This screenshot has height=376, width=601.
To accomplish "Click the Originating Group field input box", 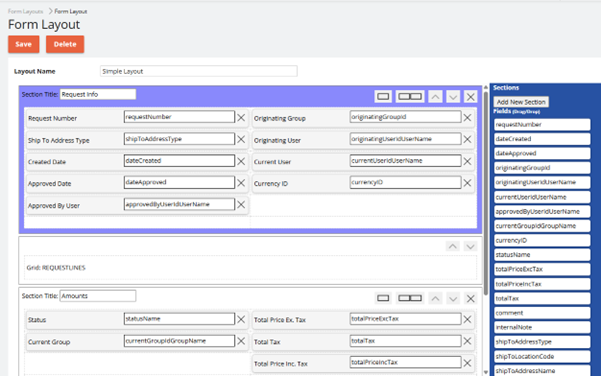I will [x=405, y=117].
